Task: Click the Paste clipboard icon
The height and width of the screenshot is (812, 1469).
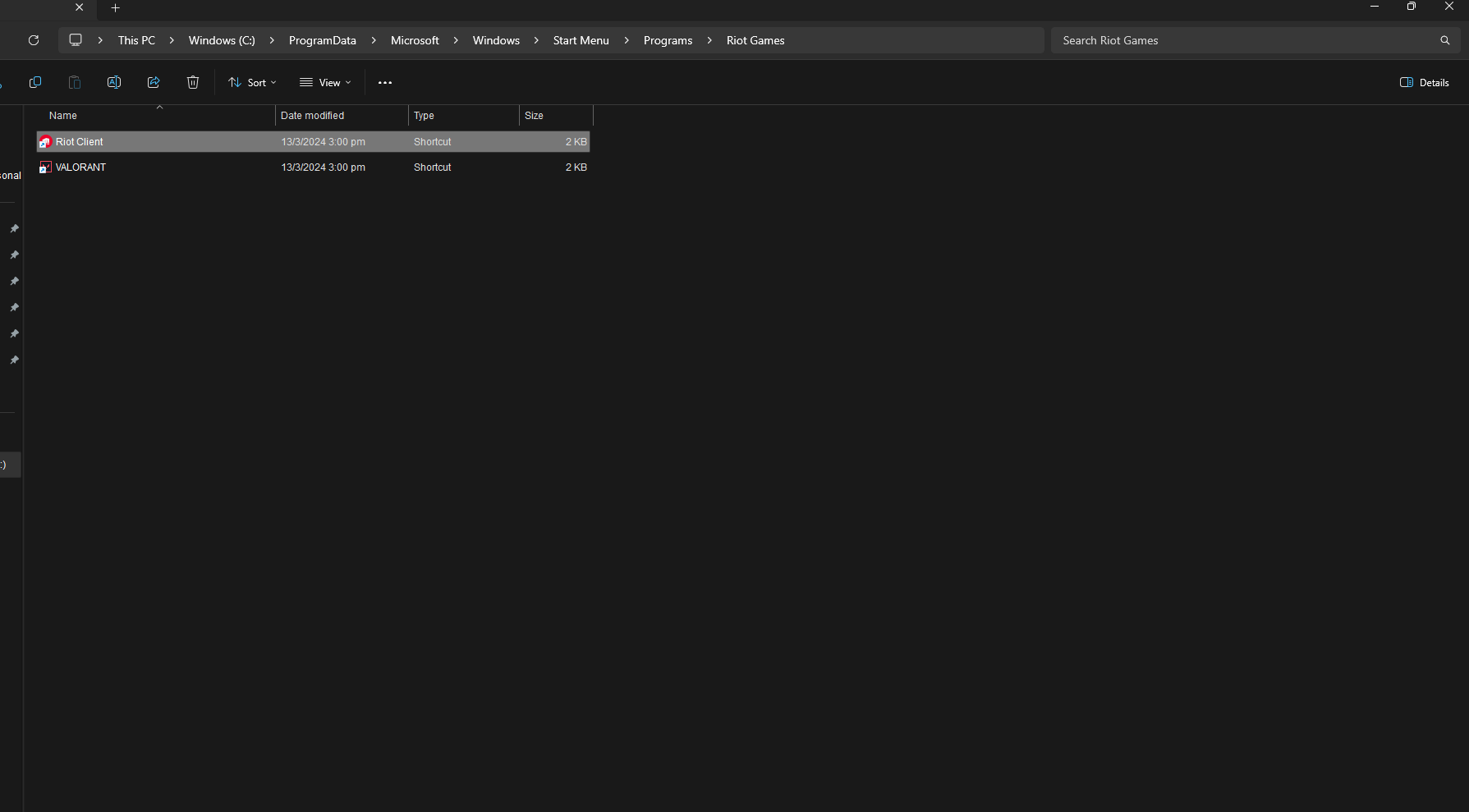Action: click(x=75, y=82)
